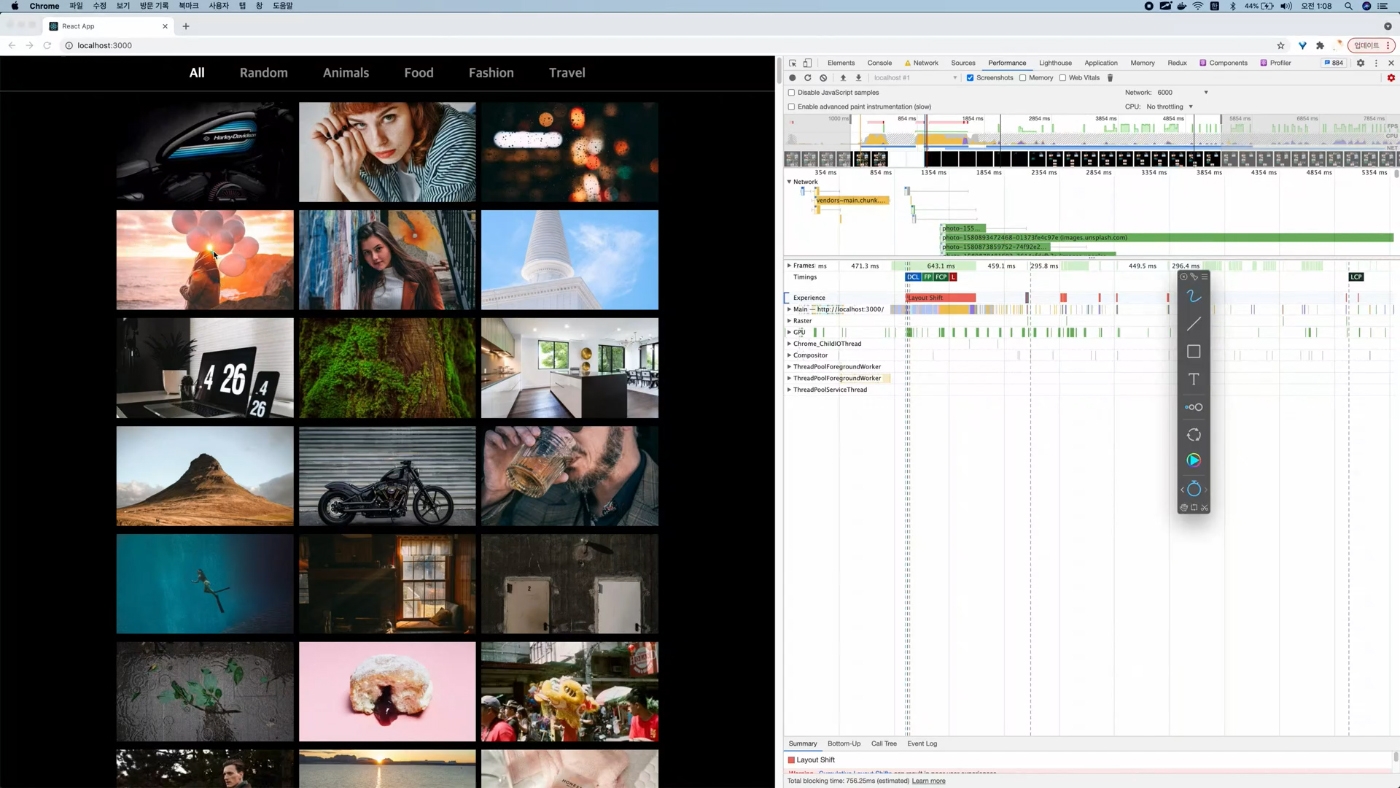The height and width of the screenshot is (788, 1400).
Task: Check Disable JavaScript samples
Action: (x=792, y=92)
